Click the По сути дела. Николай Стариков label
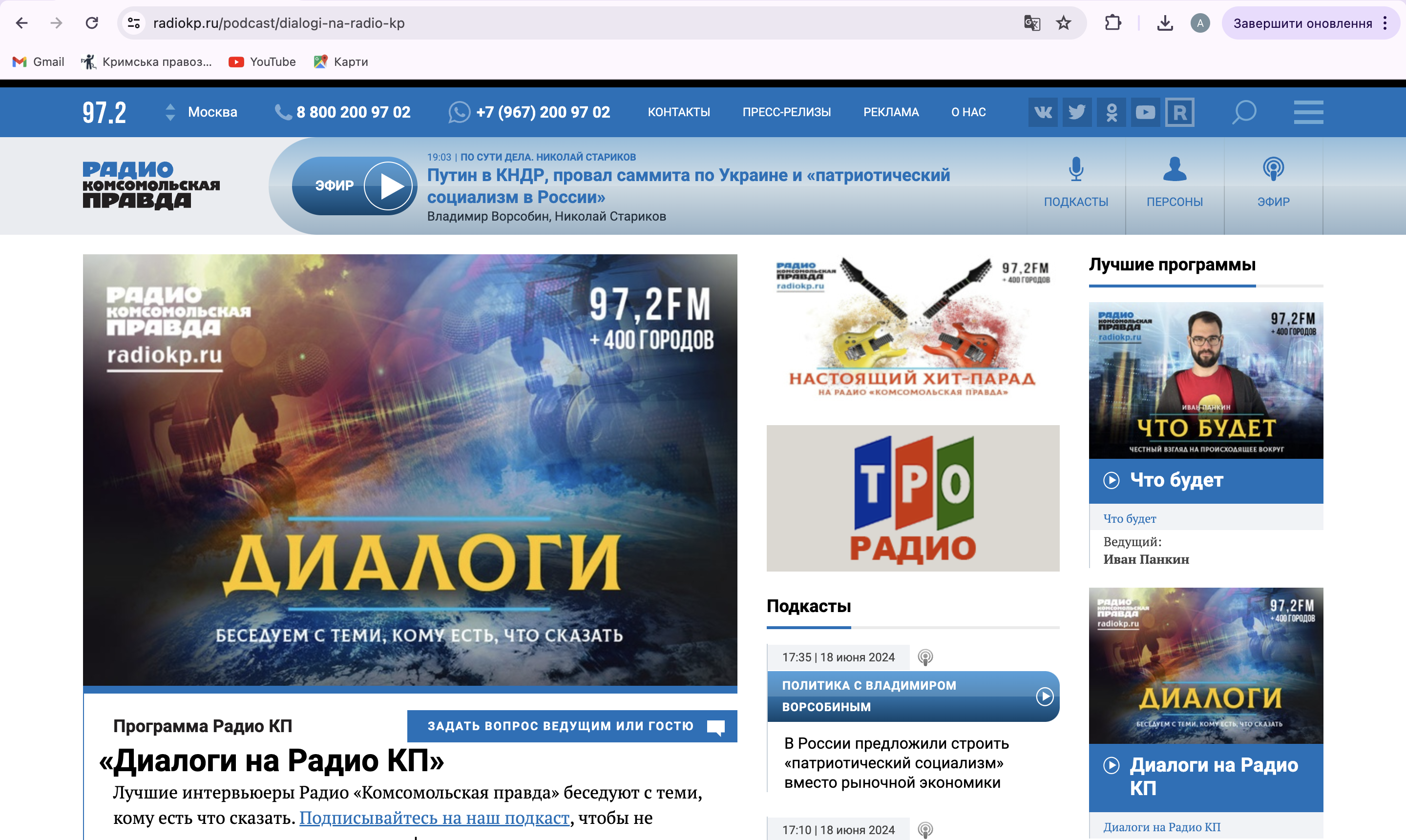The width and height of the screenshot is (1406, 840). point(548,157)
